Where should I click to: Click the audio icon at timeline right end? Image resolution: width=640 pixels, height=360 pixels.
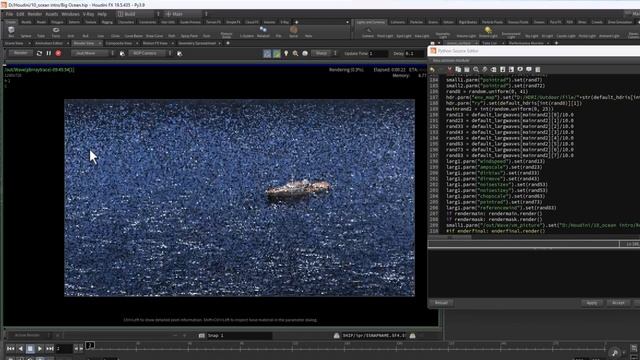615,353
